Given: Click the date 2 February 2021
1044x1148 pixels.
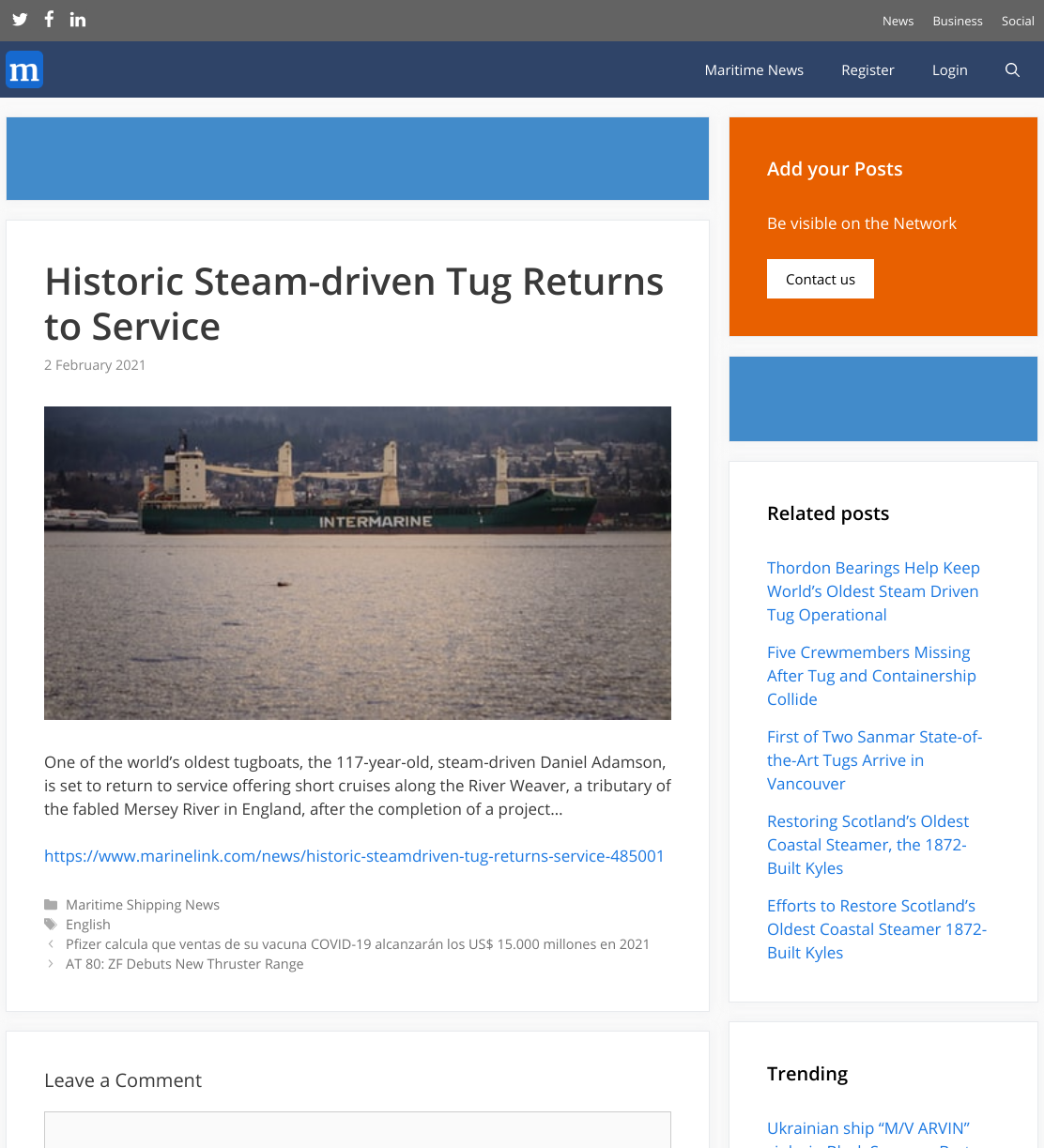Looking at the screenshot, I should [95, 365].
